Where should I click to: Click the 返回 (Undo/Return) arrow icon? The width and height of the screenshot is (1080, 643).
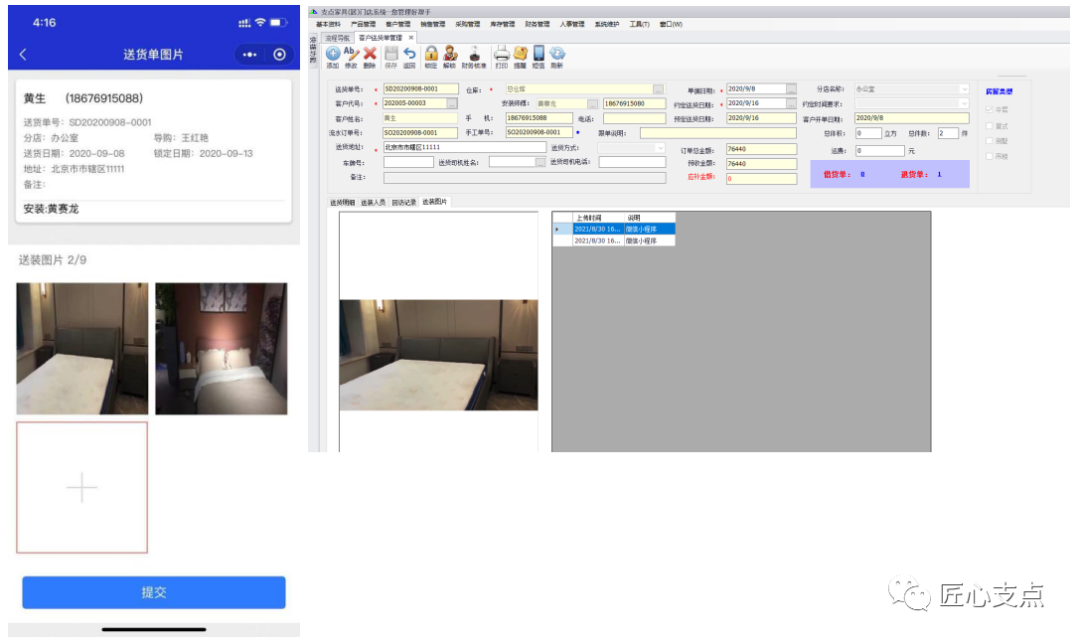409,56
